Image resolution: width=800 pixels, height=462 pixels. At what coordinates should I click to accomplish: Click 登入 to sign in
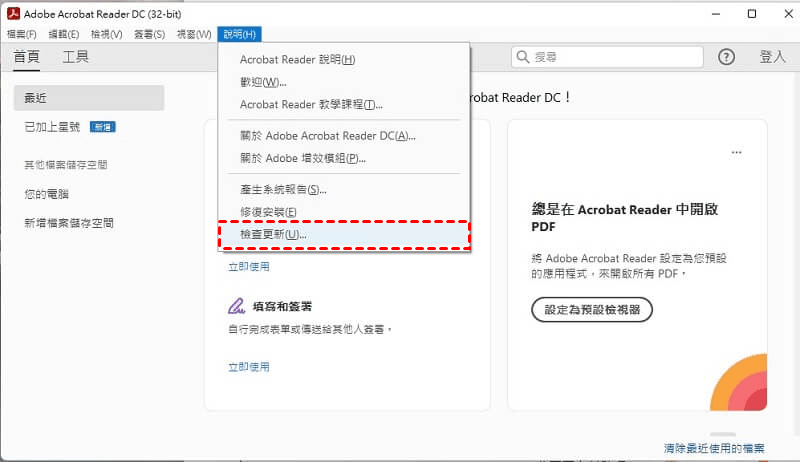[772, 57]
